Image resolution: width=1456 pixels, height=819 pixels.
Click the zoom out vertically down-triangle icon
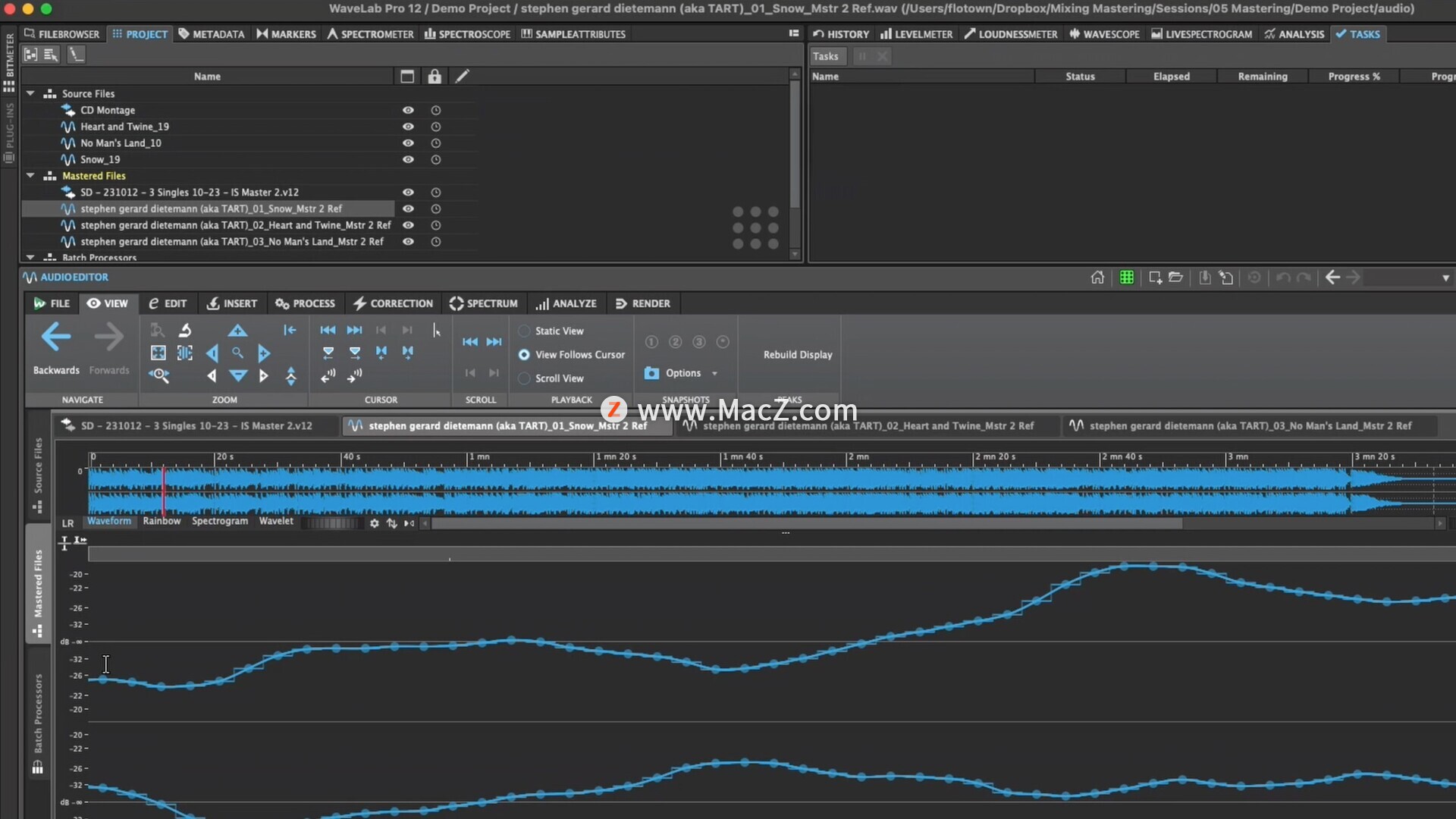(x=237, y=375)
